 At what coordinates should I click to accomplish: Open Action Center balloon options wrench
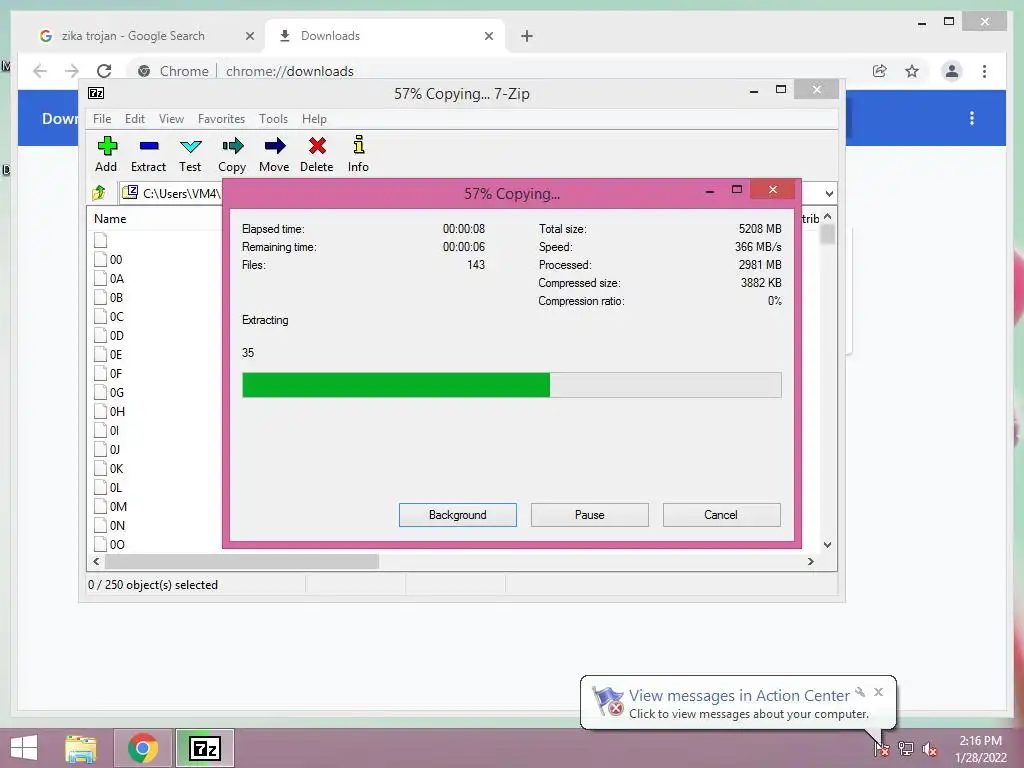pyautogui.click(x=860, y=692)
